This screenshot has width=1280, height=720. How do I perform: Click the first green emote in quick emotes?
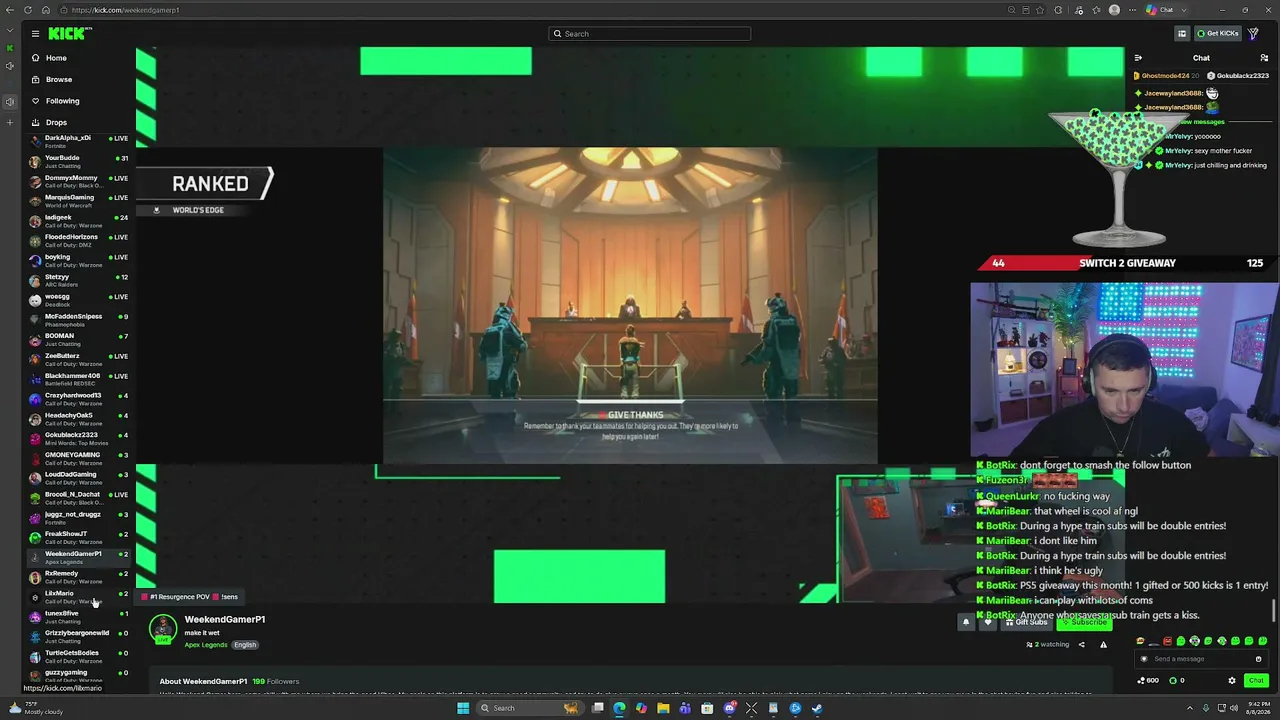1181,641
